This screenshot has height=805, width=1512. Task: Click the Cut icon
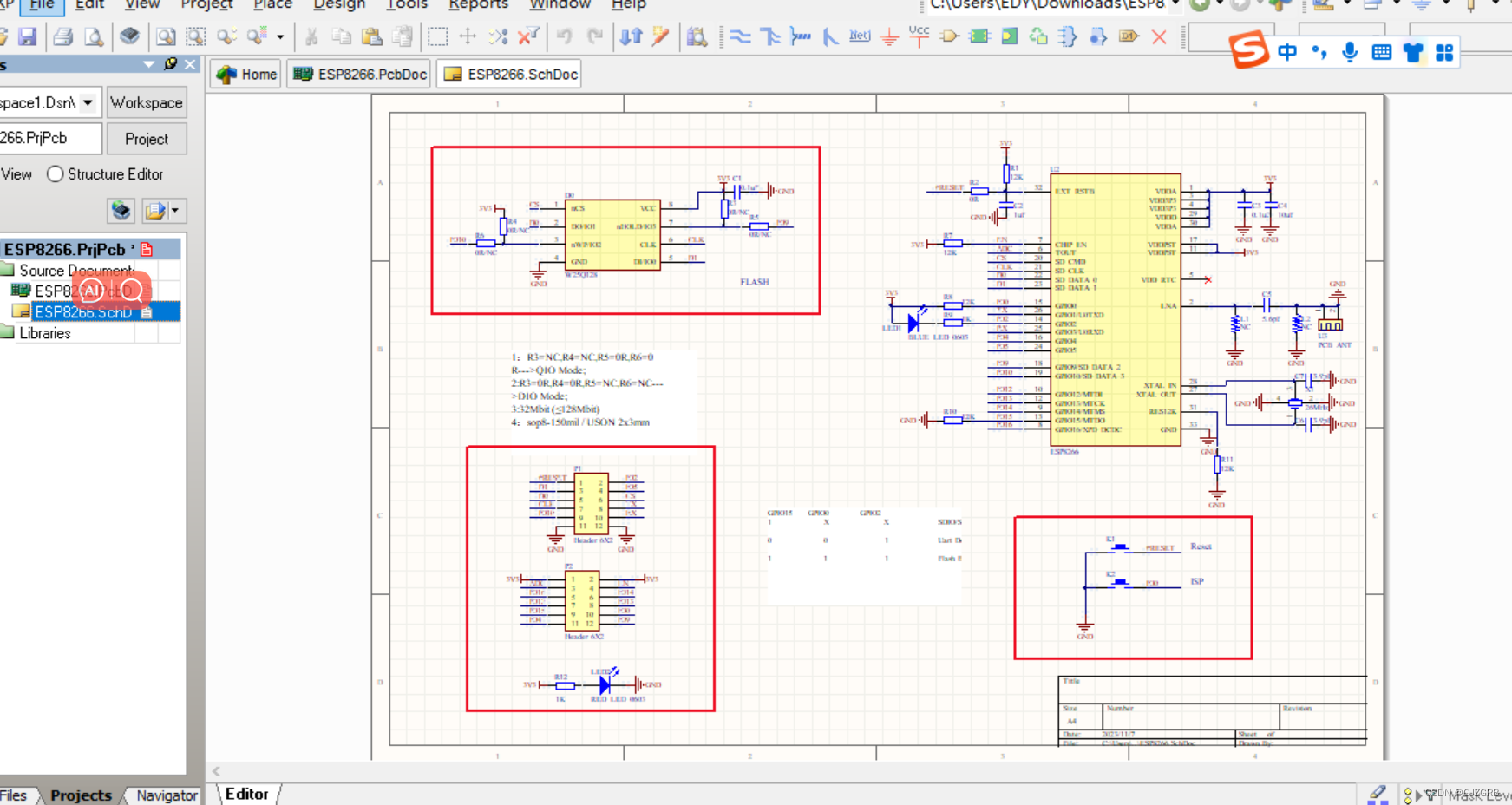tap(311, 36)
